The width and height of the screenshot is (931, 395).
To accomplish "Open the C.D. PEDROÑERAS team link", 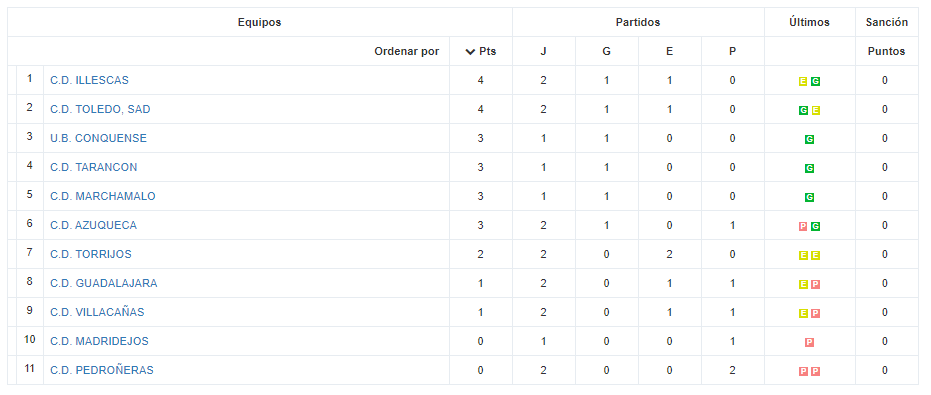I will (x=102, y=370).
